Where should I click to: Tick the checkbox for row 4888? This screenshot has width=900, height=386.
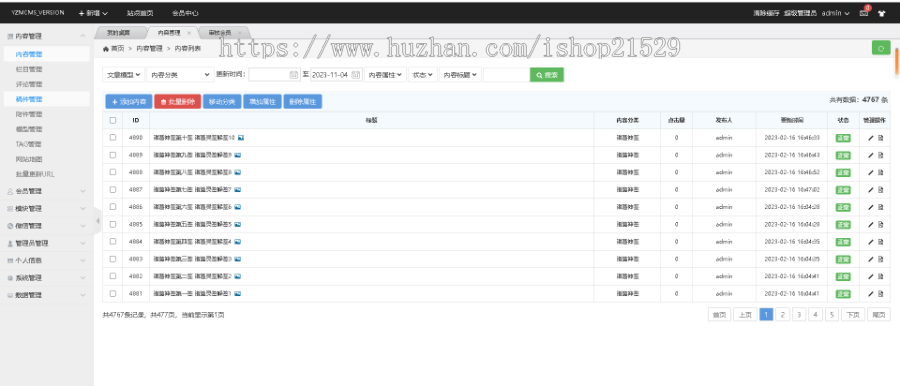pyautogui.click(x=112, y=172)
